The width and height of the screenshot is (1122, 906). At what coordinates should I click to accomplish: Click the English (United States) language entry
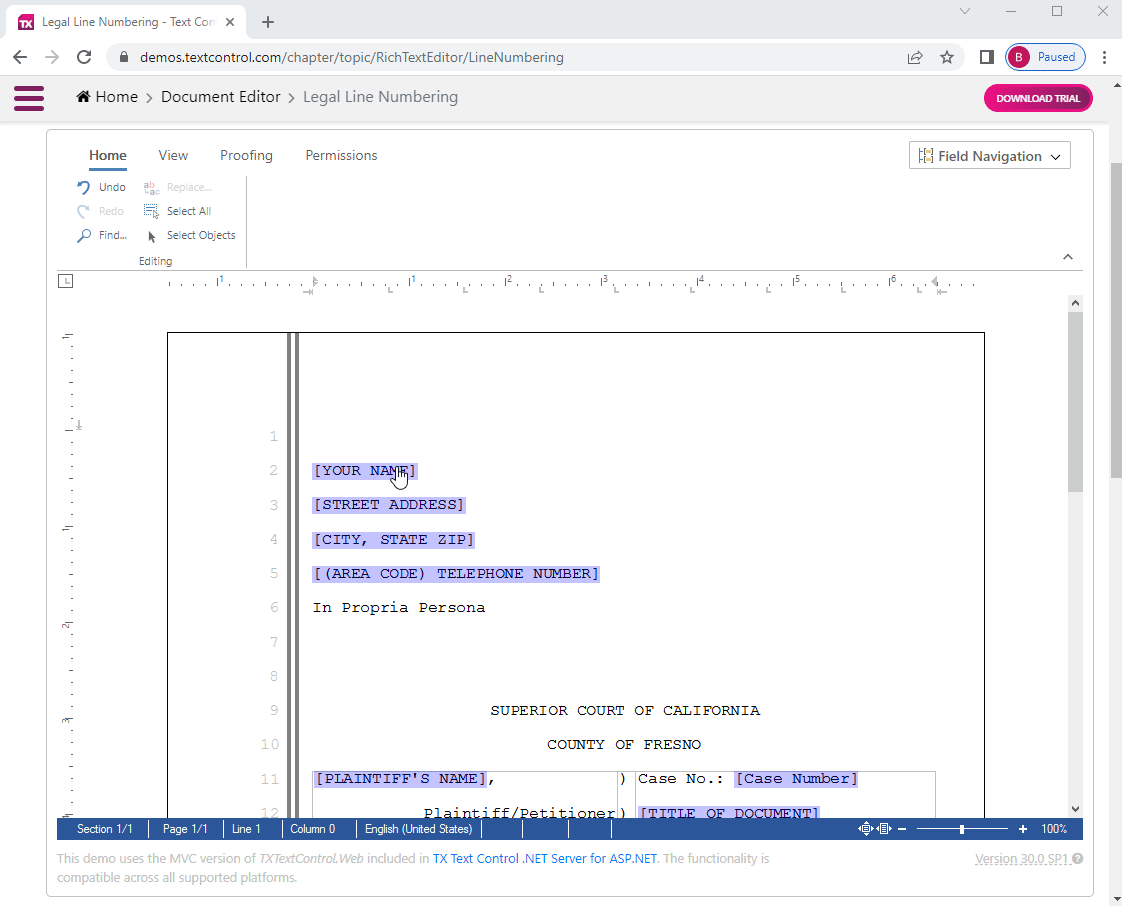coord(419,829)
